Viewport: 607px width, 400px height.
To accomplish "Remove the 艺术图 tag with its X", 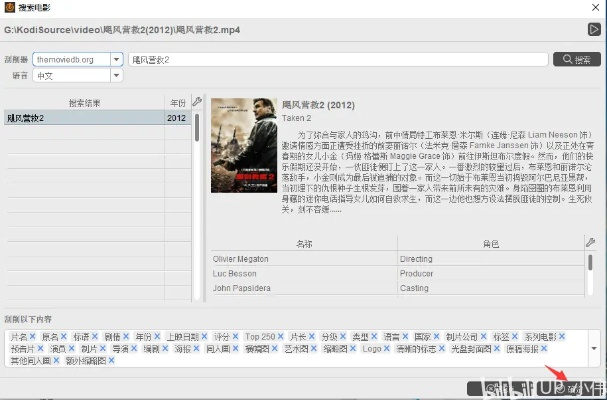I will pyautogui.click(x=314, y=348).
